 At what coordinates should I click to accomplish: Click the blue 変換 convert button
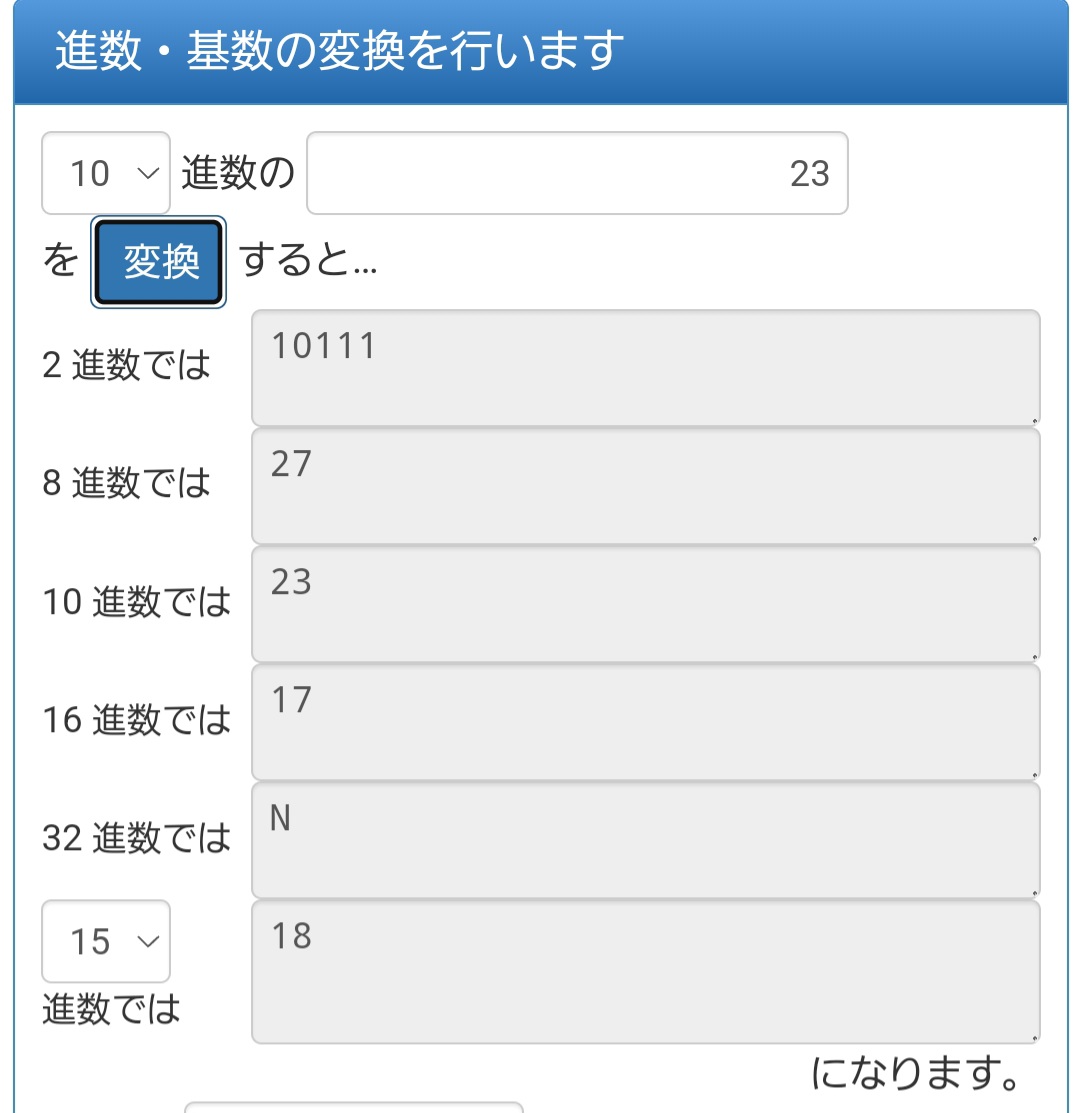click(158, 262)
